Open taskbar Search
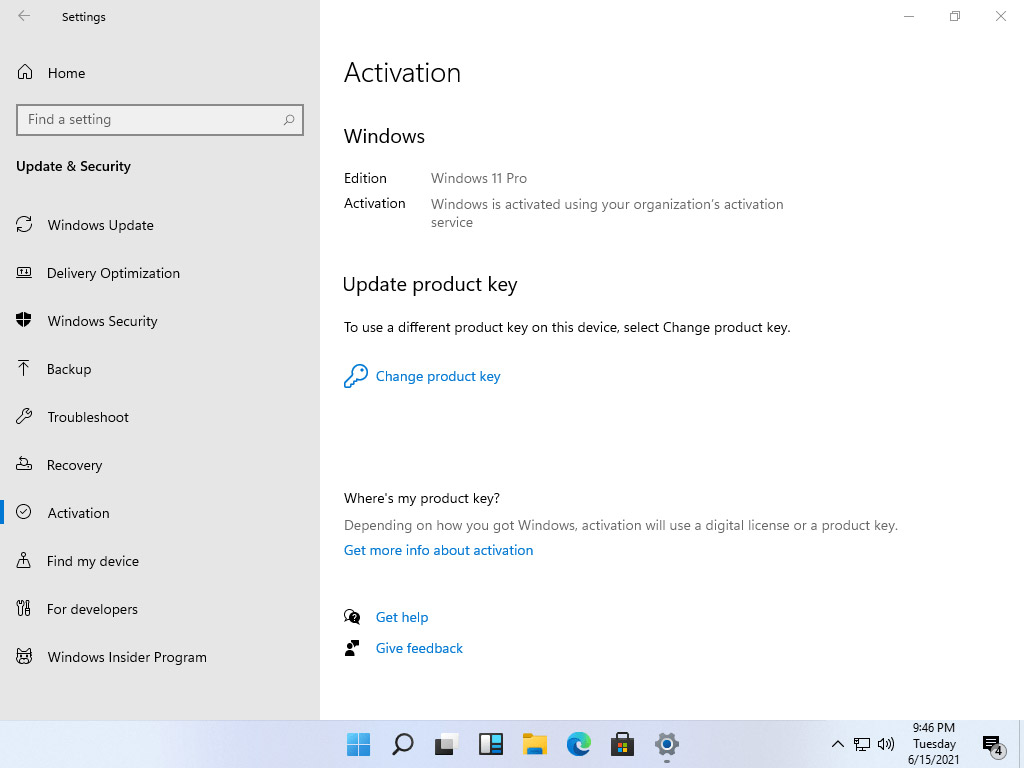This screenshot has width=1024, height=768. [x=402, y=744]
